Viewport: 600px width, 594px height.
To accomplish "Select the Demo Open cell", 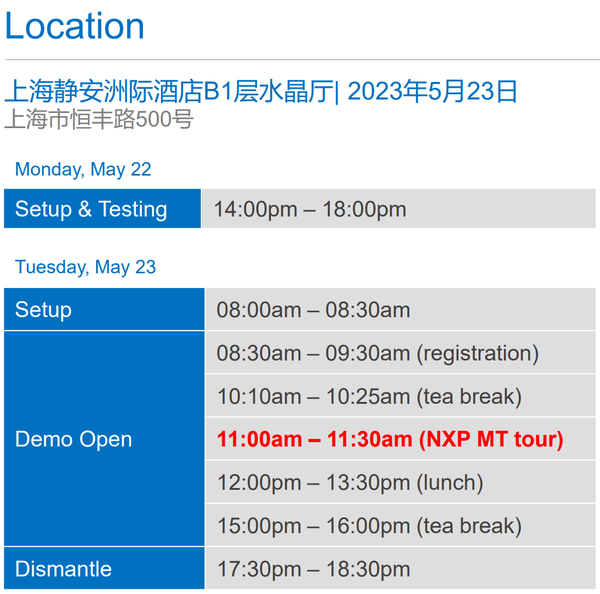I will coord(104,439).
